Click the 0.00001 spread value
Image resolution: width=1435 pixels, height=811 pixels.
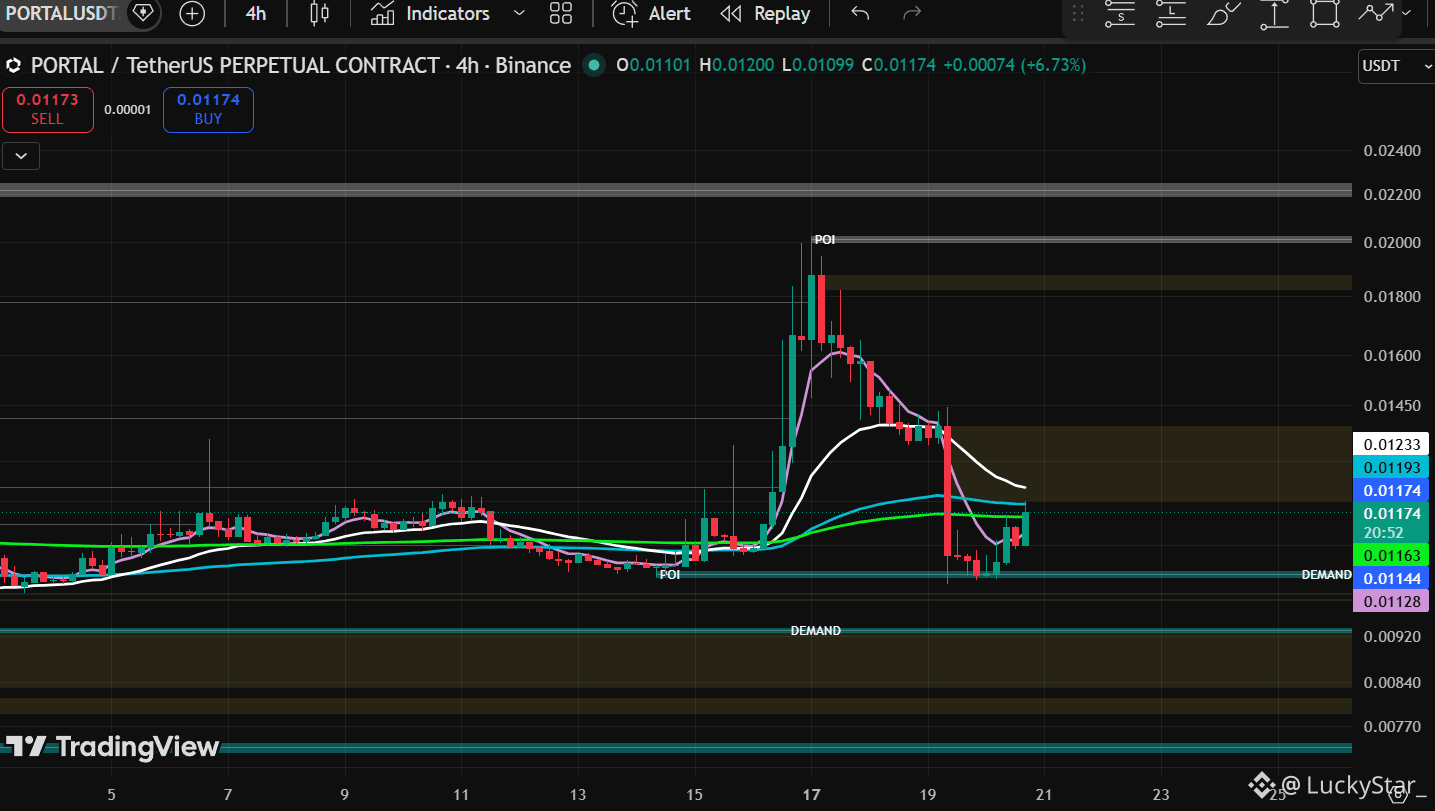coord(128,110)
